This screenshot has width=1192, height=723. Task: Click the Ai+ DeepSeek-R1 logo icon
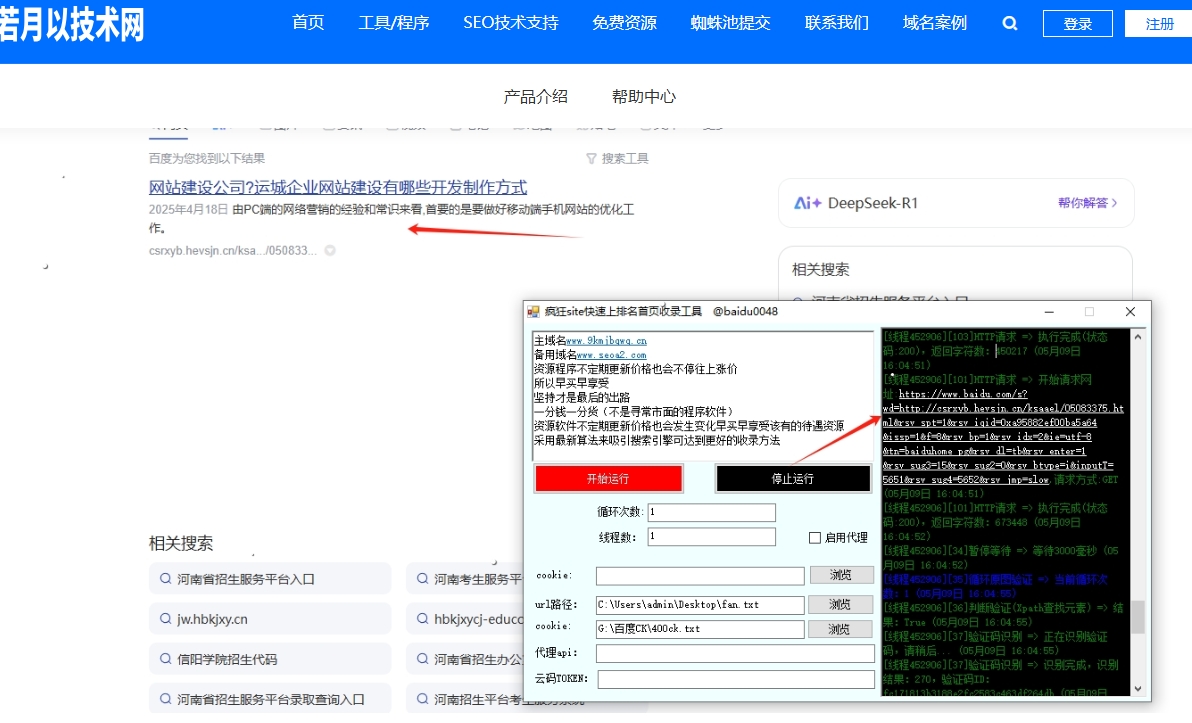[x=807, y=203]
